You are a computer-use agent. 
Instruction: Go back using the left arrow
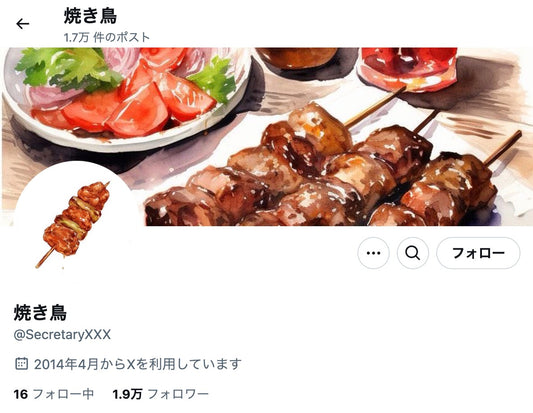(22, 24)
